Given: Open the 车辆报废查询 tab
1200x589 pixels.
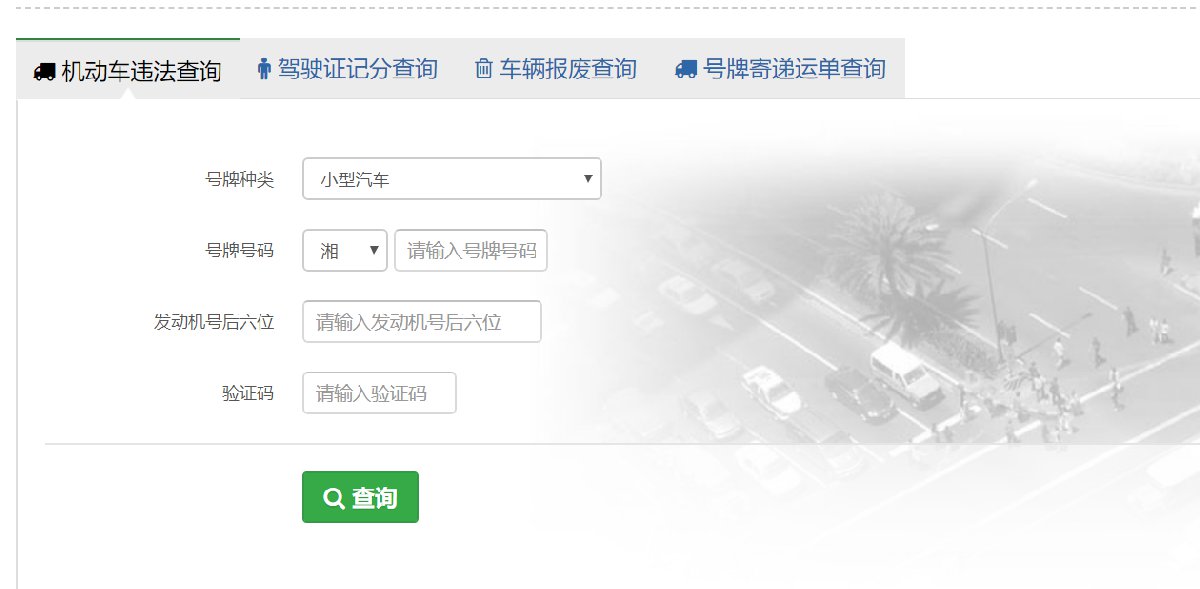Looking at the screenshot, I should pyautogui.click(x=567, y=69).
